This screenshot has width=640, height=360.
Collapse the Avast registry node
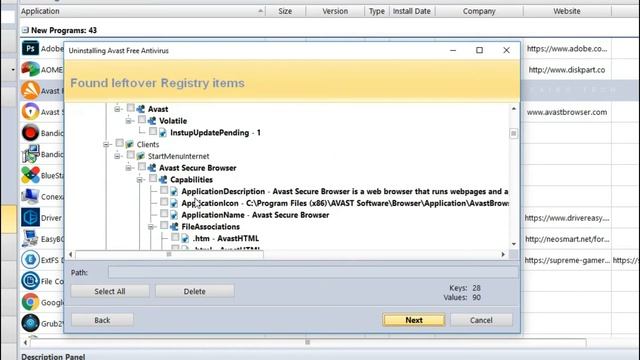pyautogui.click(x=117, y=109)
